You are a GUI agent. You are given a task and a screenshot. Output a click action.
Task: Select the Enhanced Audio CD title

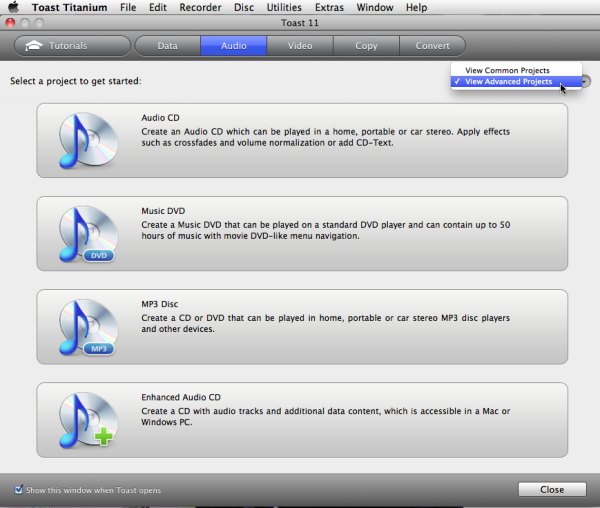pos(181,397)
